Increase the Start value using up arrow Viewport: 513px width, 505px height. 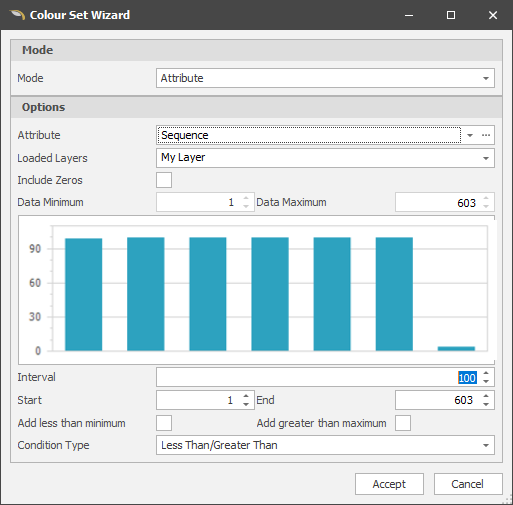(246, 396)
